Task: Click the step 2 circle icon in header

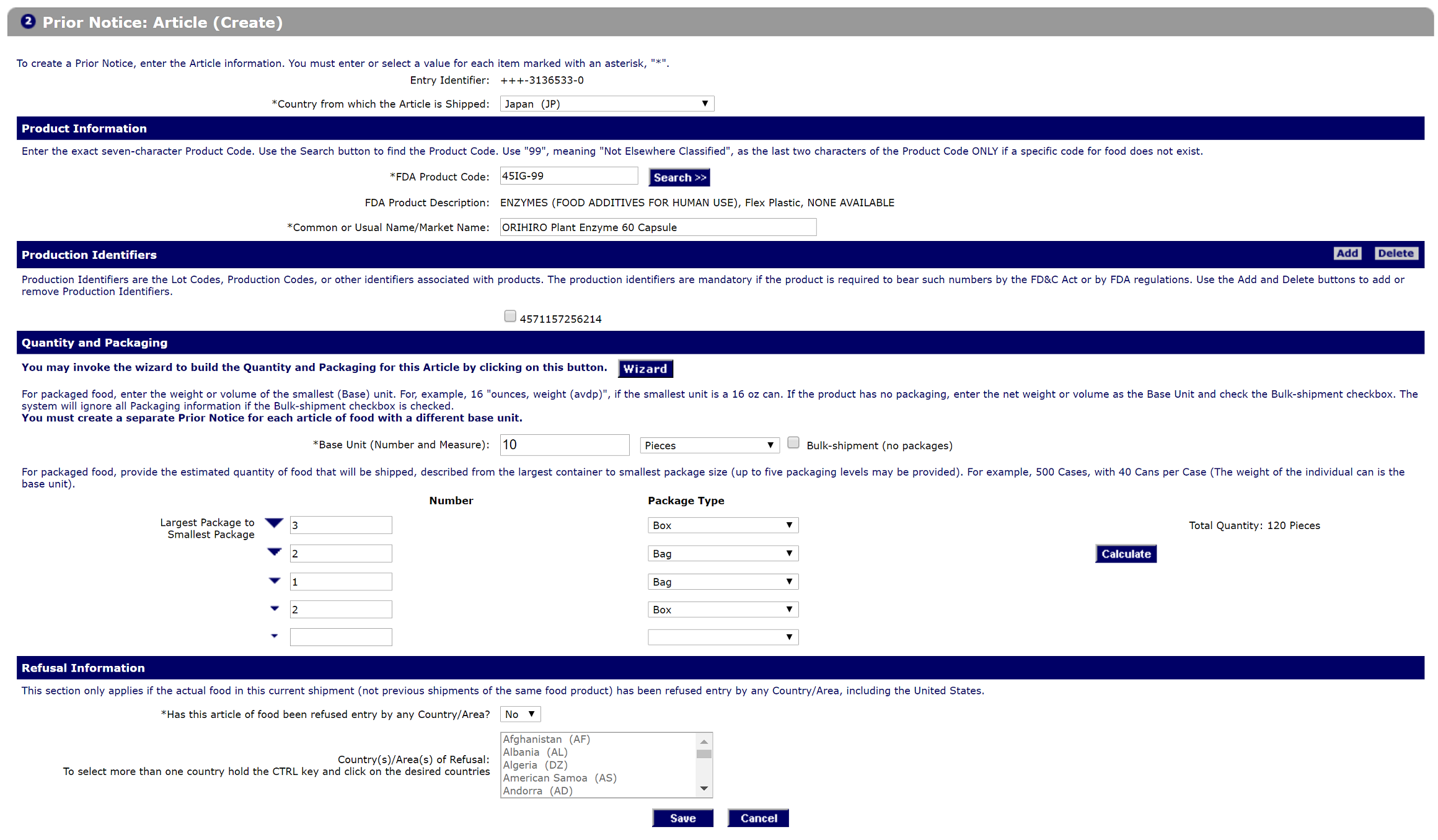Action: 28,22
